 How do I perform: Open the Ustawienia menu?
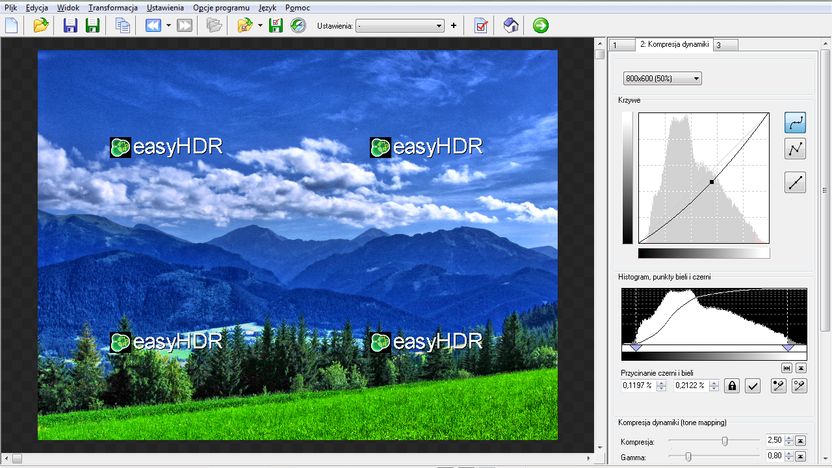(165, 8)
